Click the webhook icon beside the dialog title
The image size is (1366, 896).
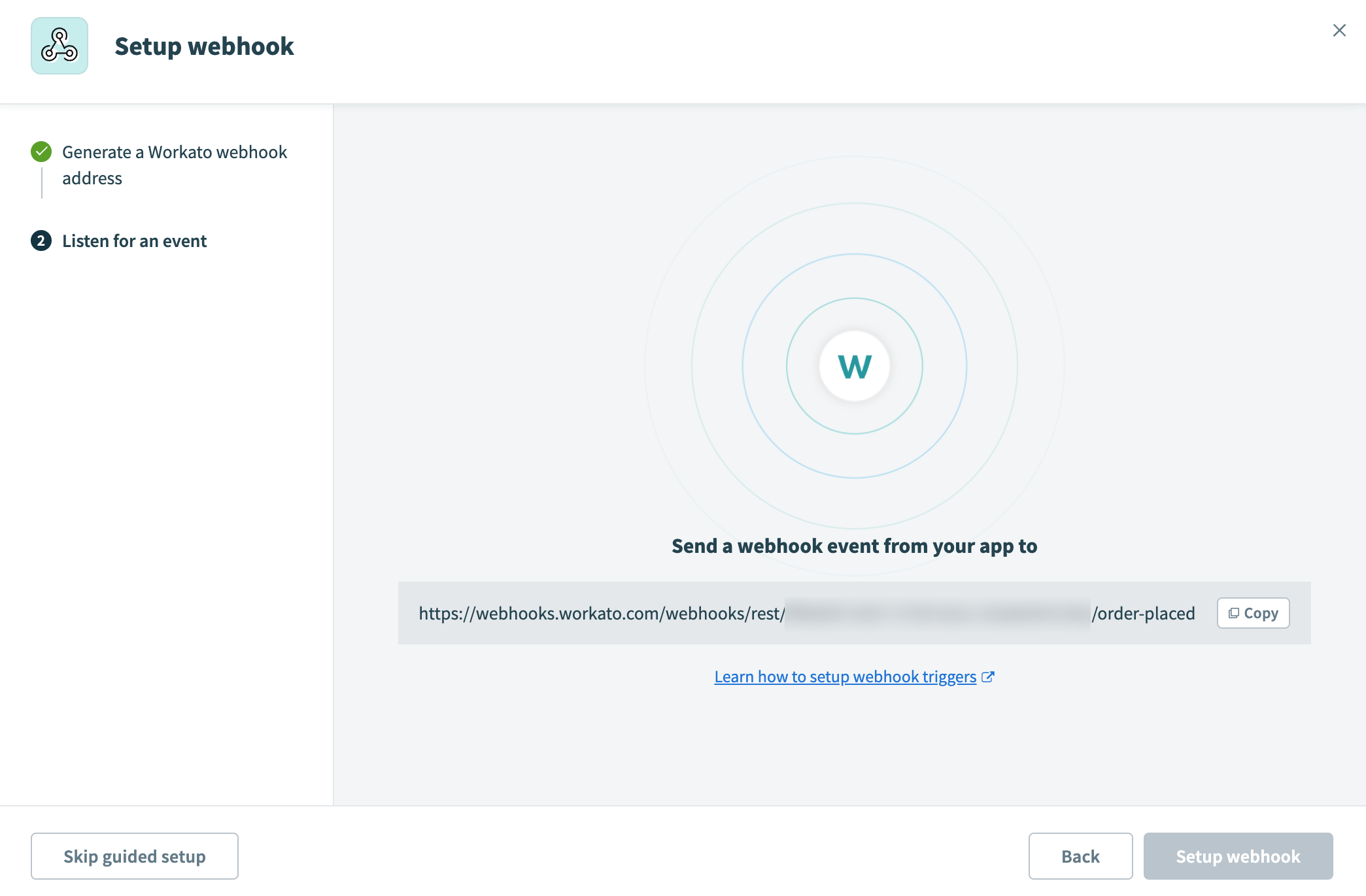click(60, 46)
